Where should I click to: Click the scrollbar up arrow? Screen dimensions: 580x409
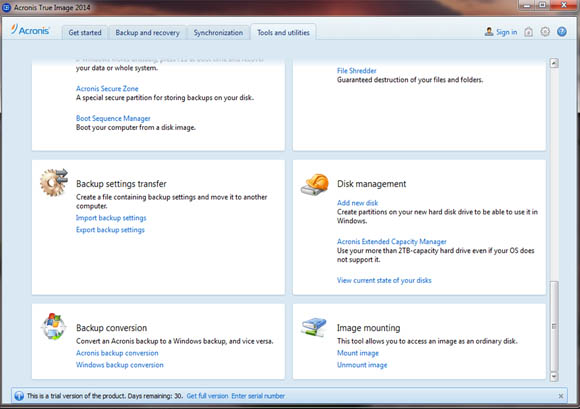(554, 63)
